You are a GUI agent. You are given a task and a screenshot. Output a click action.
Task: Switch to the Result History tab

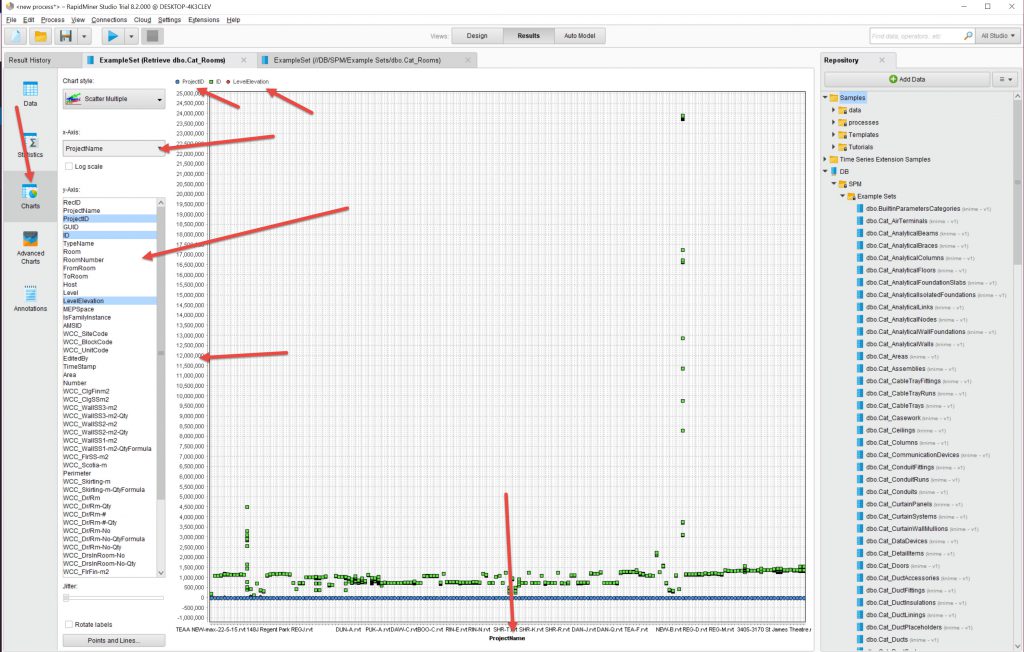(x=30, y=60)
